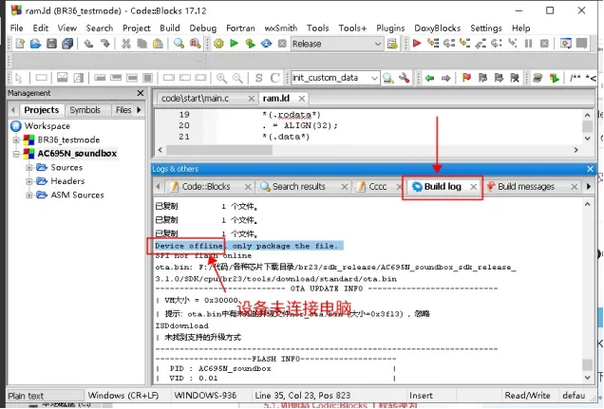Jump forward with the gray right arrow
This screenshot has height=409, width=604.
click(x=446, y=78)
